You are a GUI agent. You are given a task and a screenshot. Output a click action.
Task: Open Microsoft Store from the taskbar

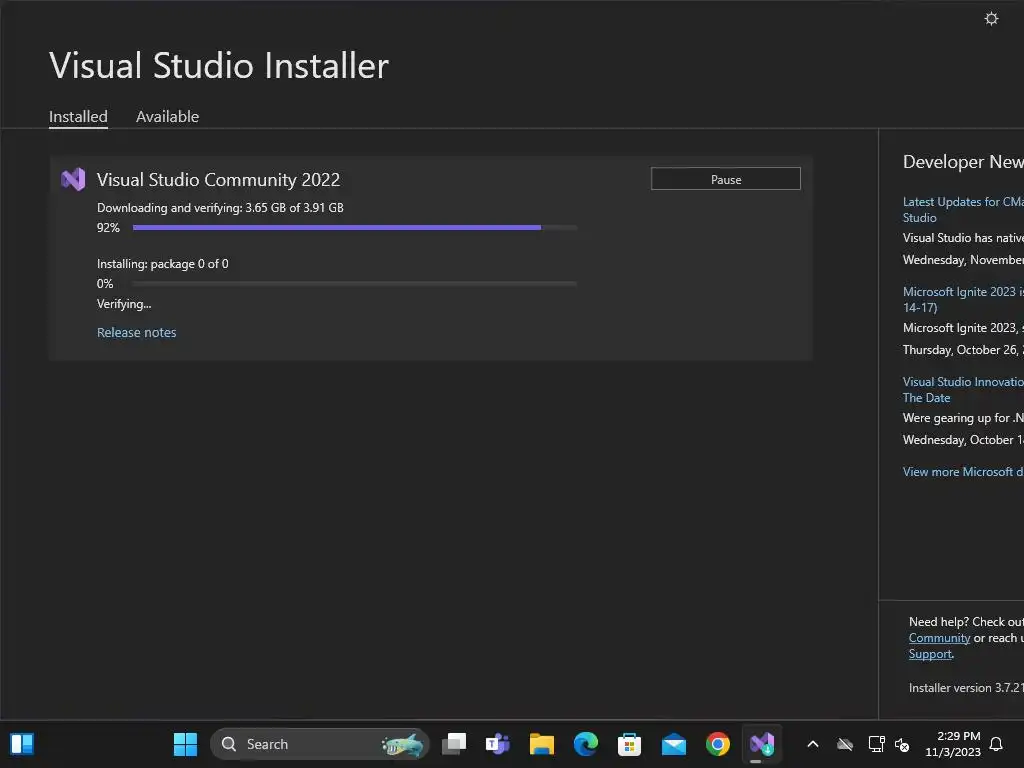pos(629,744)
